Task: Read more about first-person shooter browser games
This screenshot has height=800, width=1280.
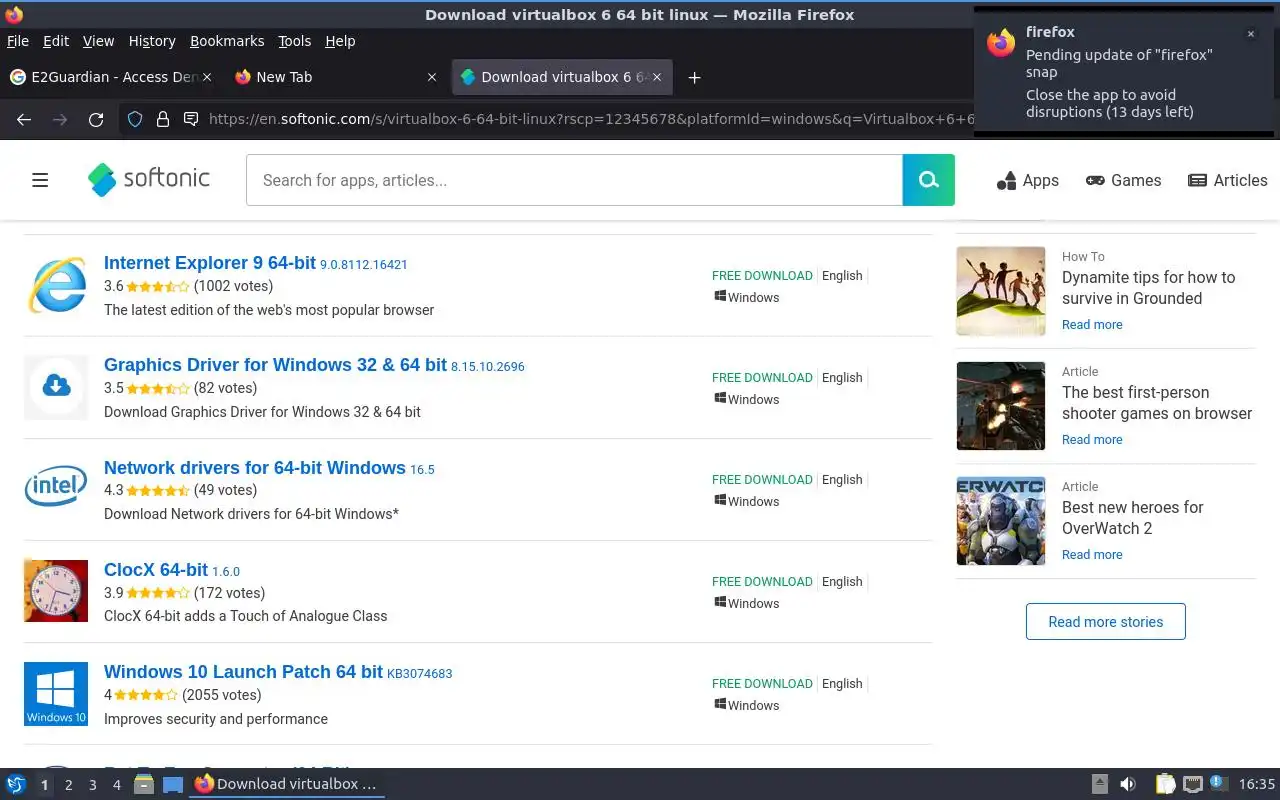Action: tap(1092, 439)
